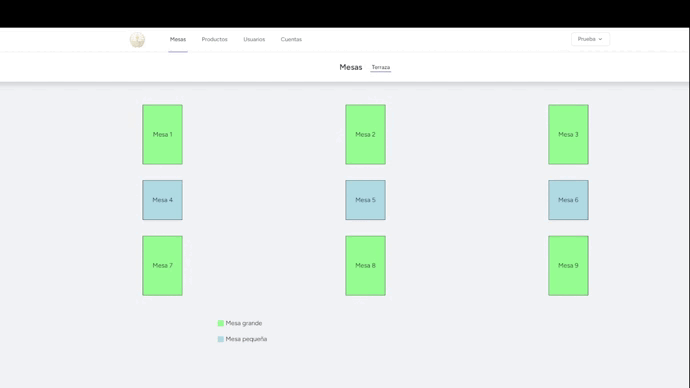690x388 pixels.
Task: Click the restaurant logo icon
Action: click(x=137, y=40)
